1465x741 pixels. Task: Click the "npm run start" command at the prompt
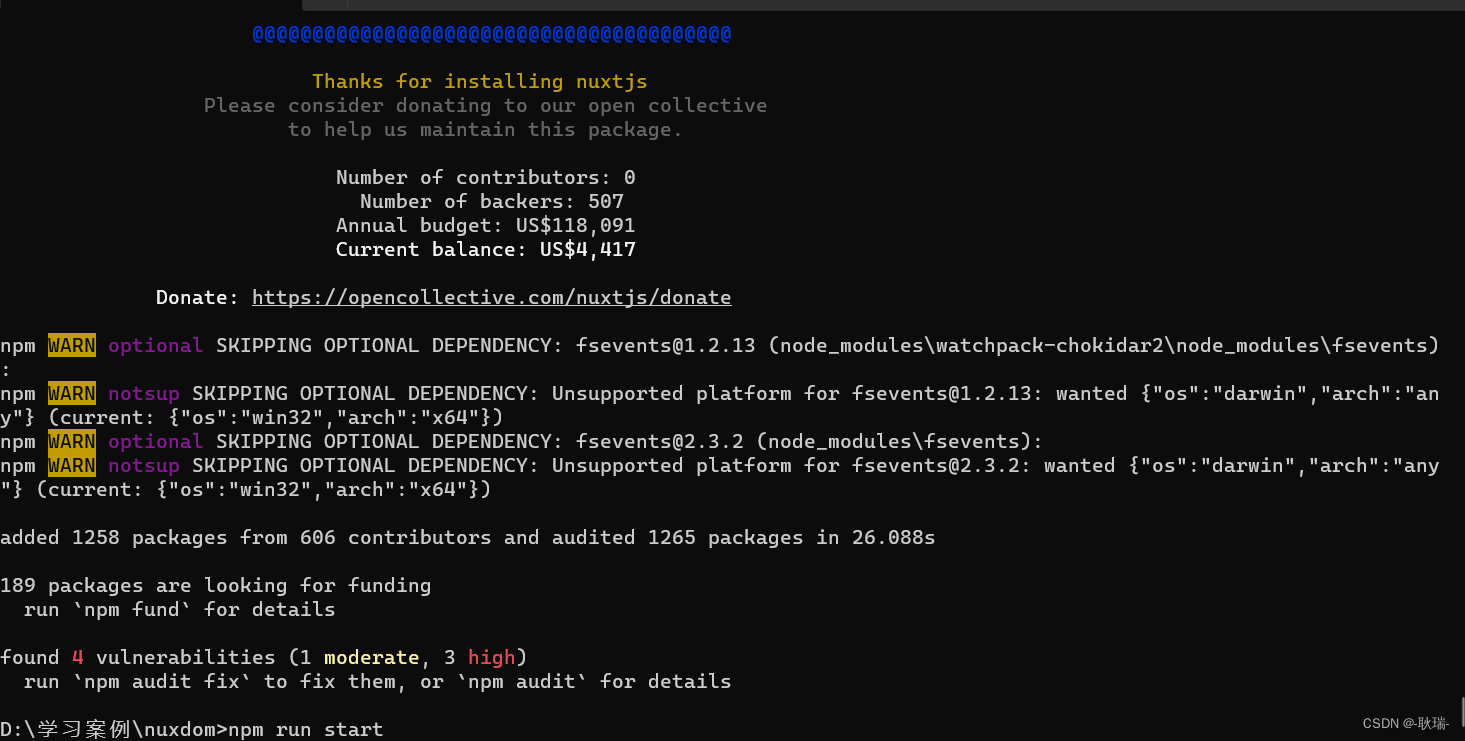click(x=306, y=730)
